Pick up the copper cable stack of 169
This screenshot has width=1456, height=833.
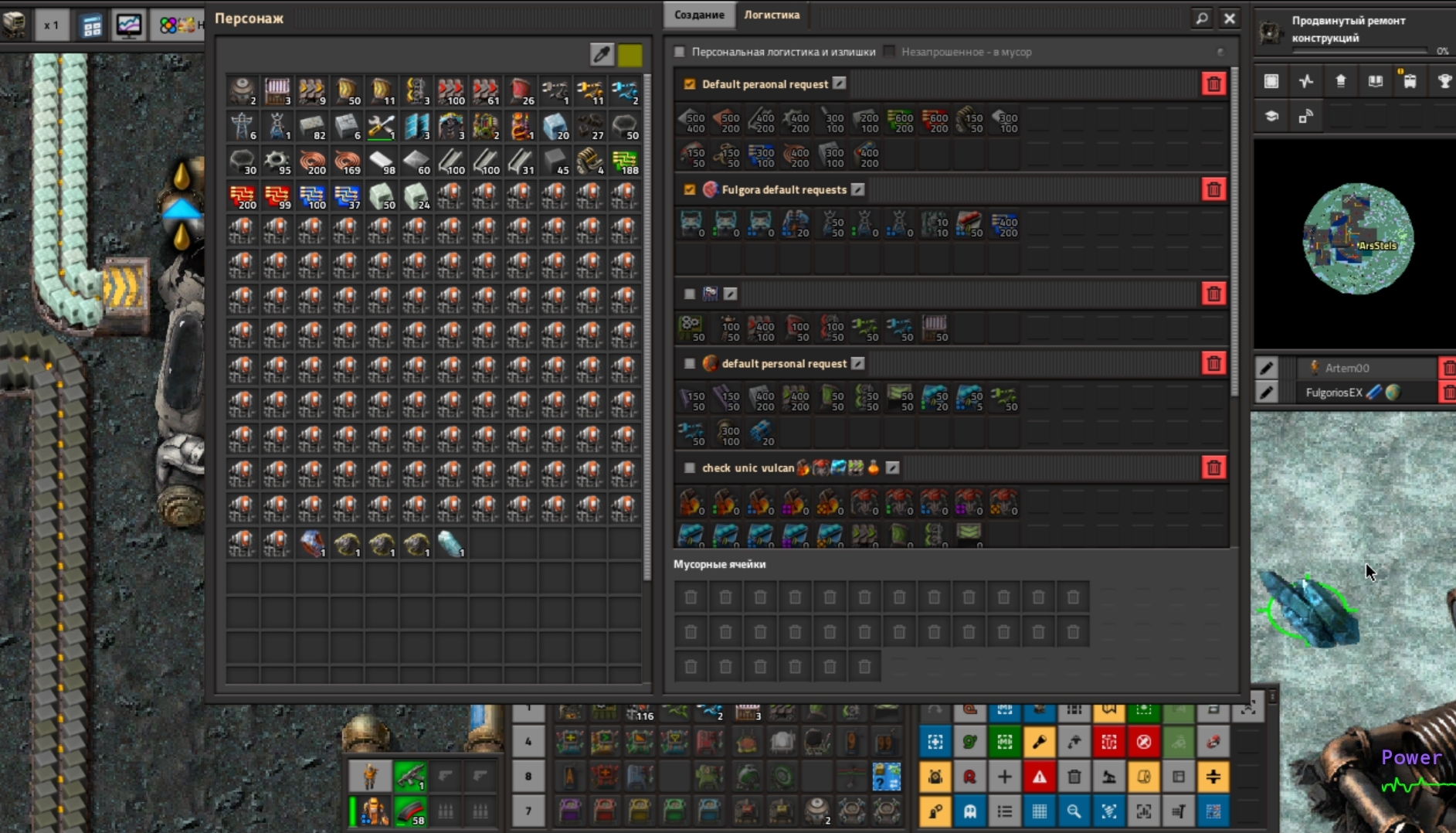click(x=347, y=161)
